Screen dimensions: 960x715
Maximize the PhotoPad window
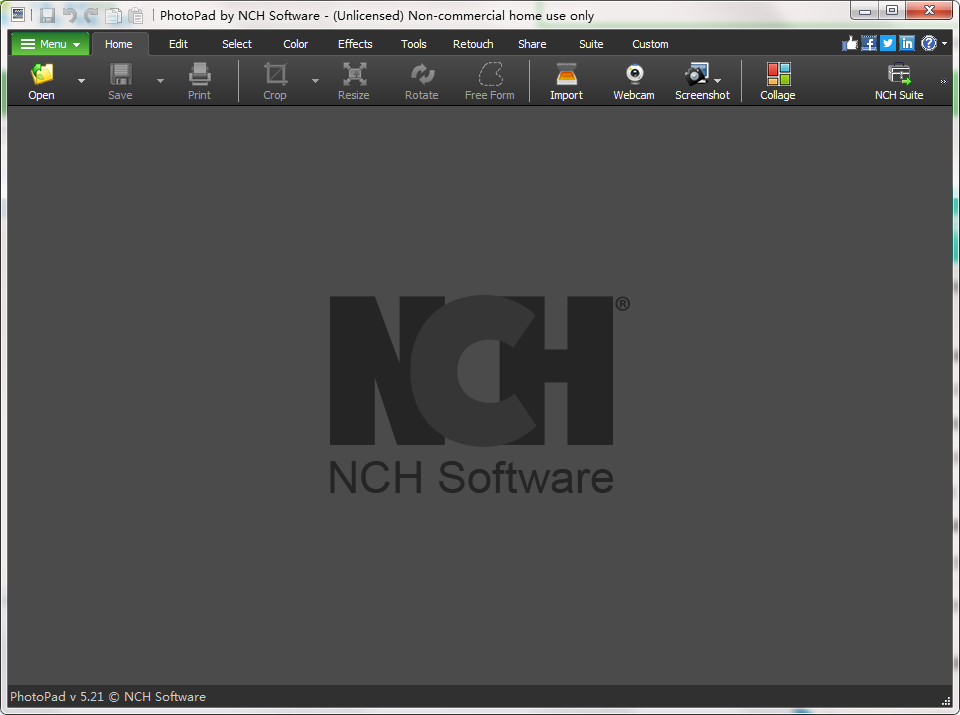(x=892, y=10)
